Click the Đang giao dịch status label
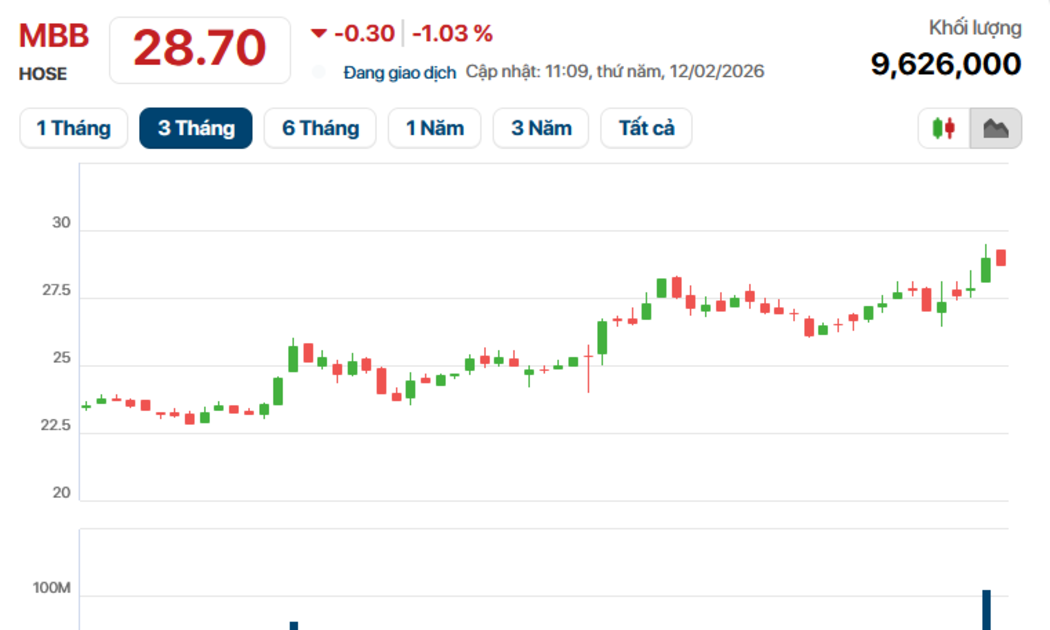Image resolution: width=1050 pixels, height=630 pixels. pyautogui.click(x=400, y=72)
